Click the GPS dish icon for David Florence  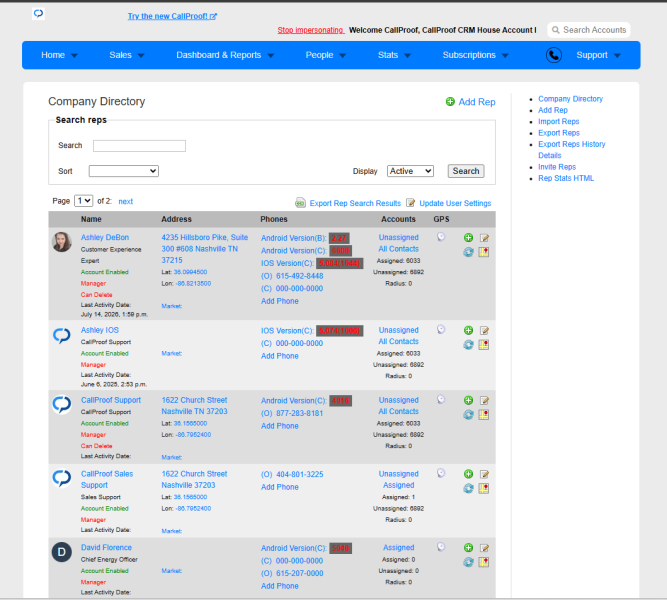click(441, 547)
